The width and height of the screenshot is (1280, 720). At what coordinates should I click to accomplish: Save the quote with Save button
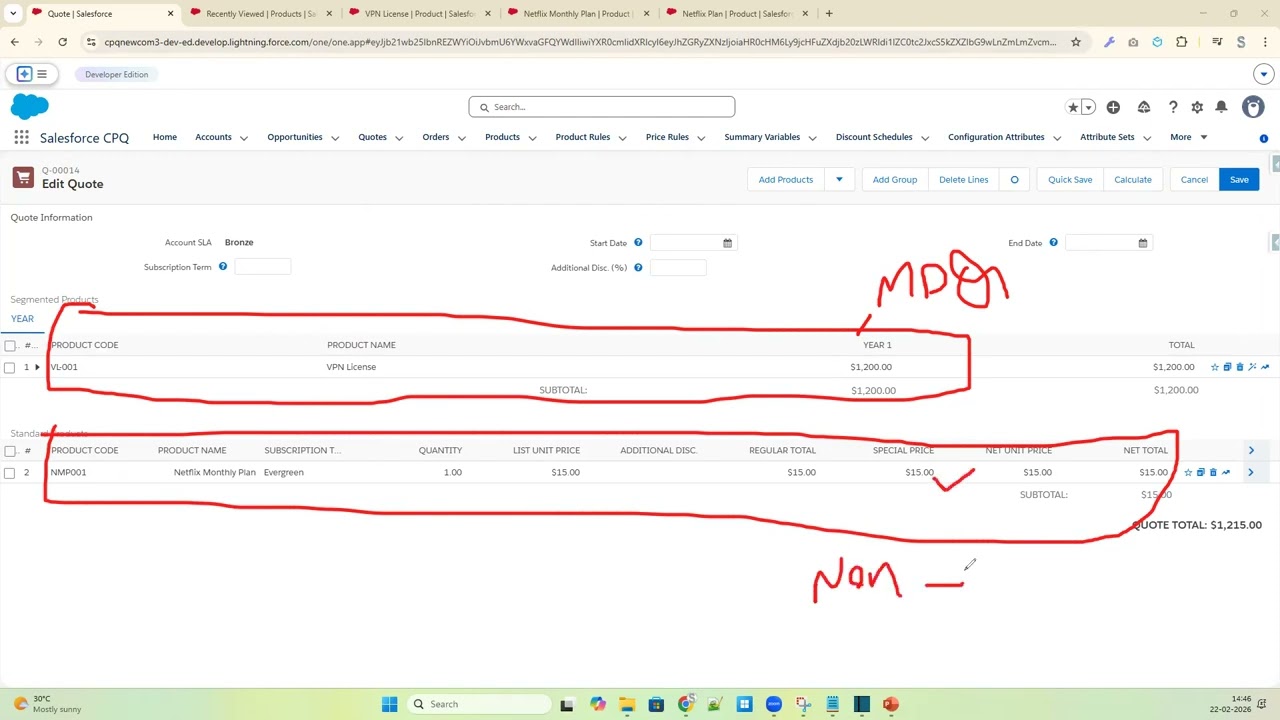click(x=1239, y=180)
